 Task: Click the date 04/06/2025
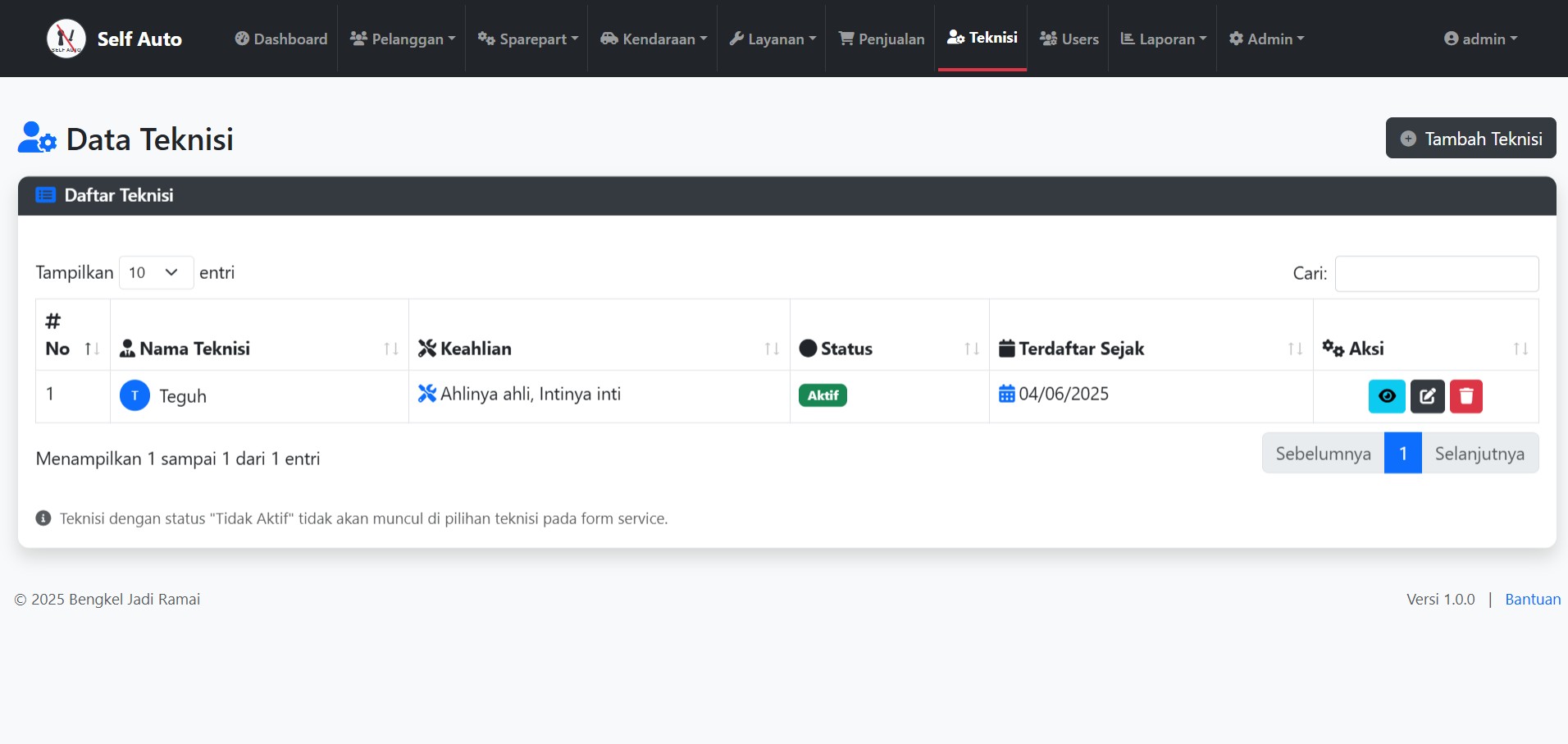[x=1064, y=395]
